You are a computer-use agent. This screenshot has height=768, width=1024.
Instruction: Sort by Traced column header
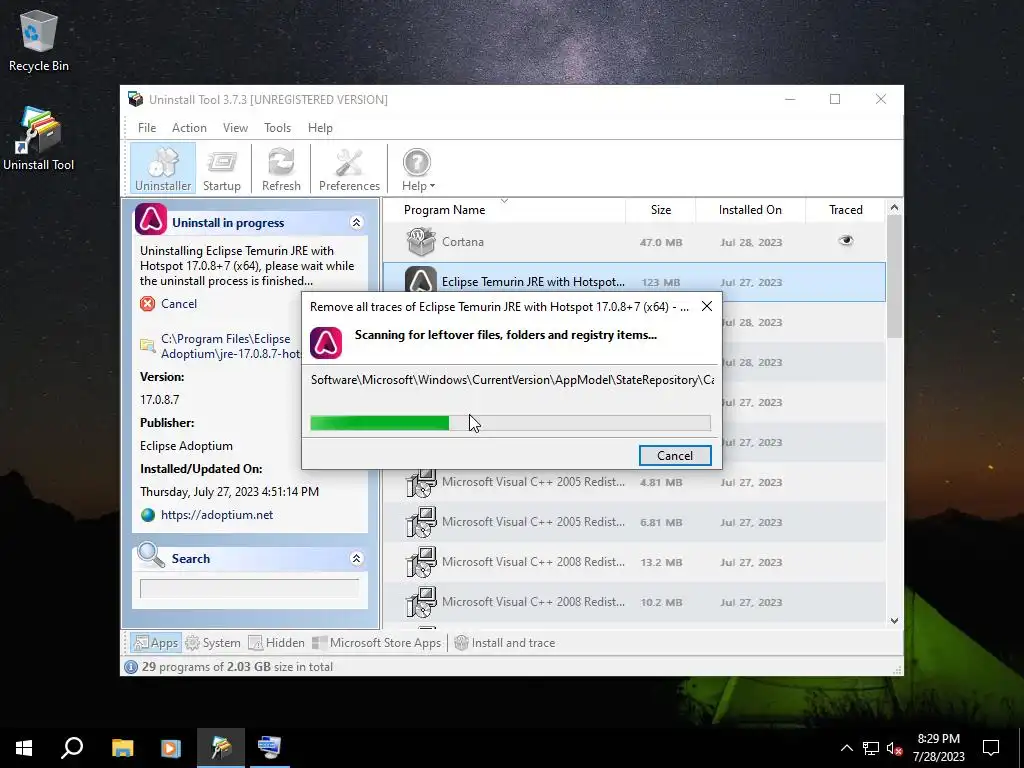[x=846, y=210]
